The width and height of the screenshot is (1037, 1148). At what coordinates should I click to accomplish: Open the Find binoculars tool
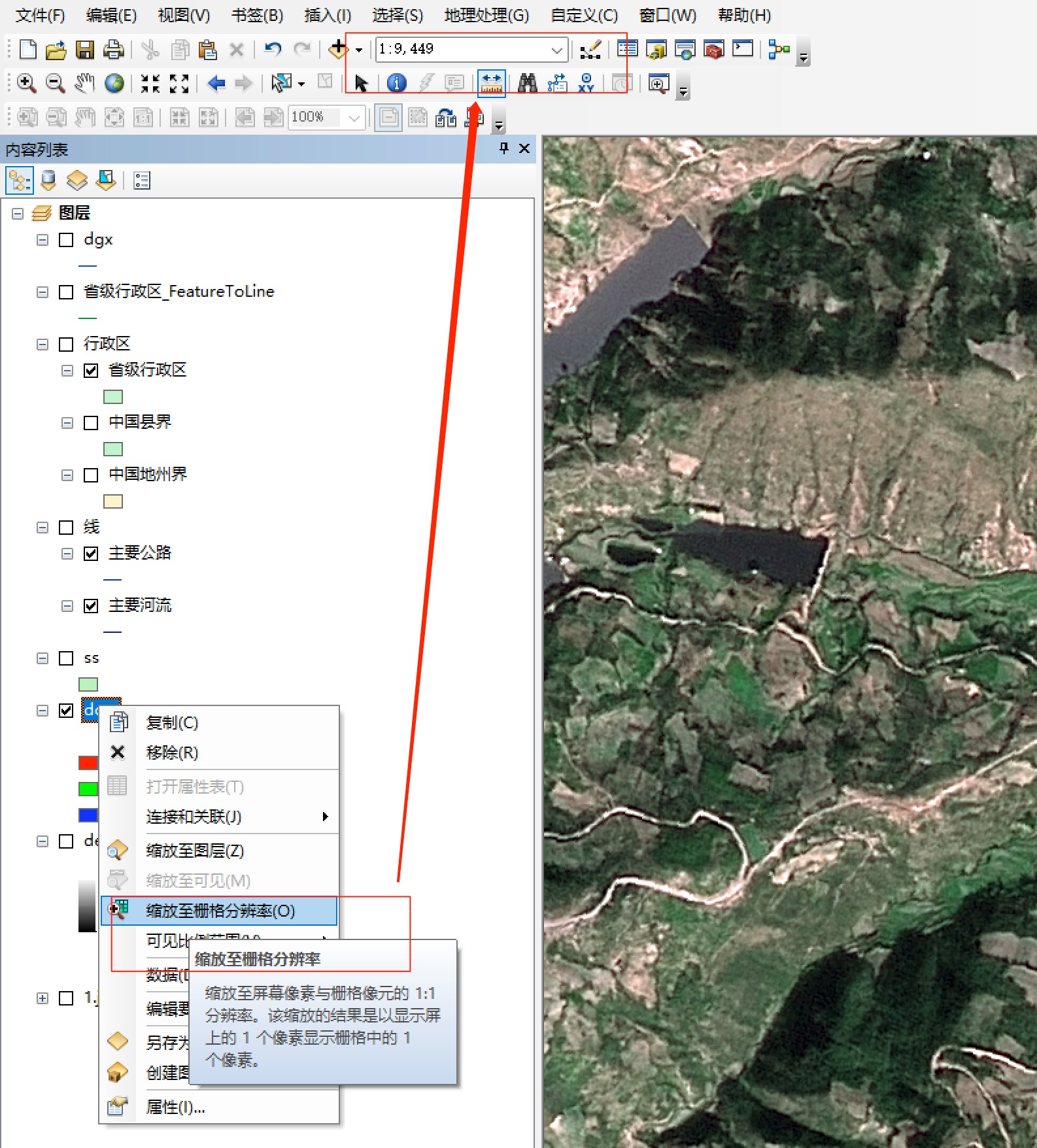pyautogui.click(x=527, y=83)
